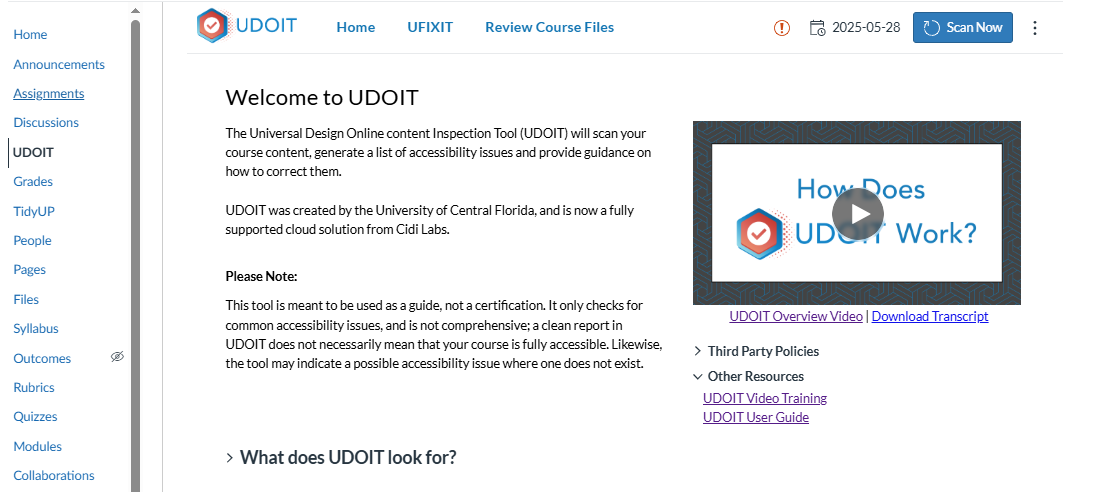This screenshot has width=1114, height=492.
Task: Open Outcomes in course navigation
Action: click(42, 359)
